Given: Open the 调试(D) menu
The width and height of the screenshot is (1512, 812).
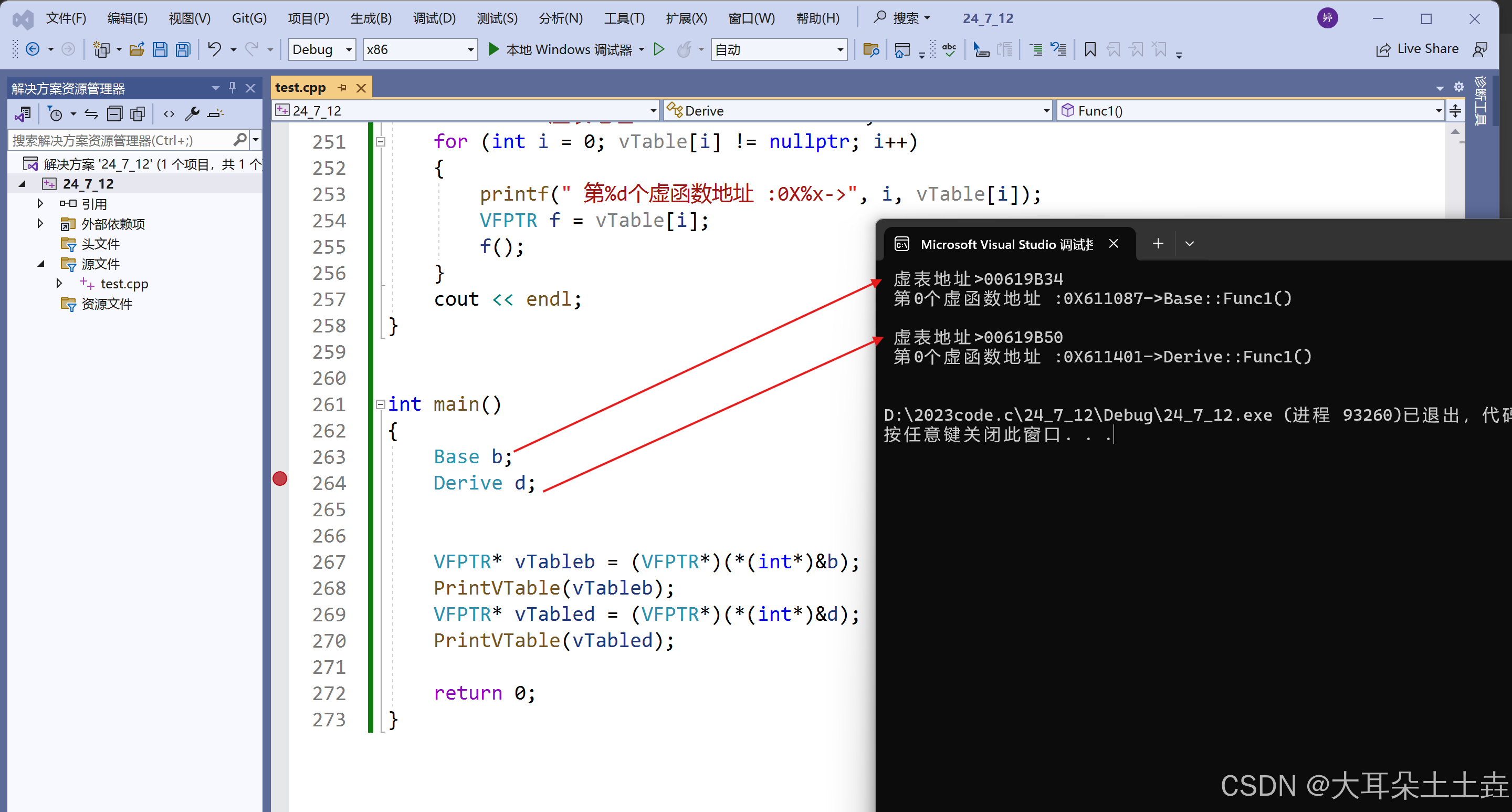Looking at the screenshot, I should (x=434, y=18).
